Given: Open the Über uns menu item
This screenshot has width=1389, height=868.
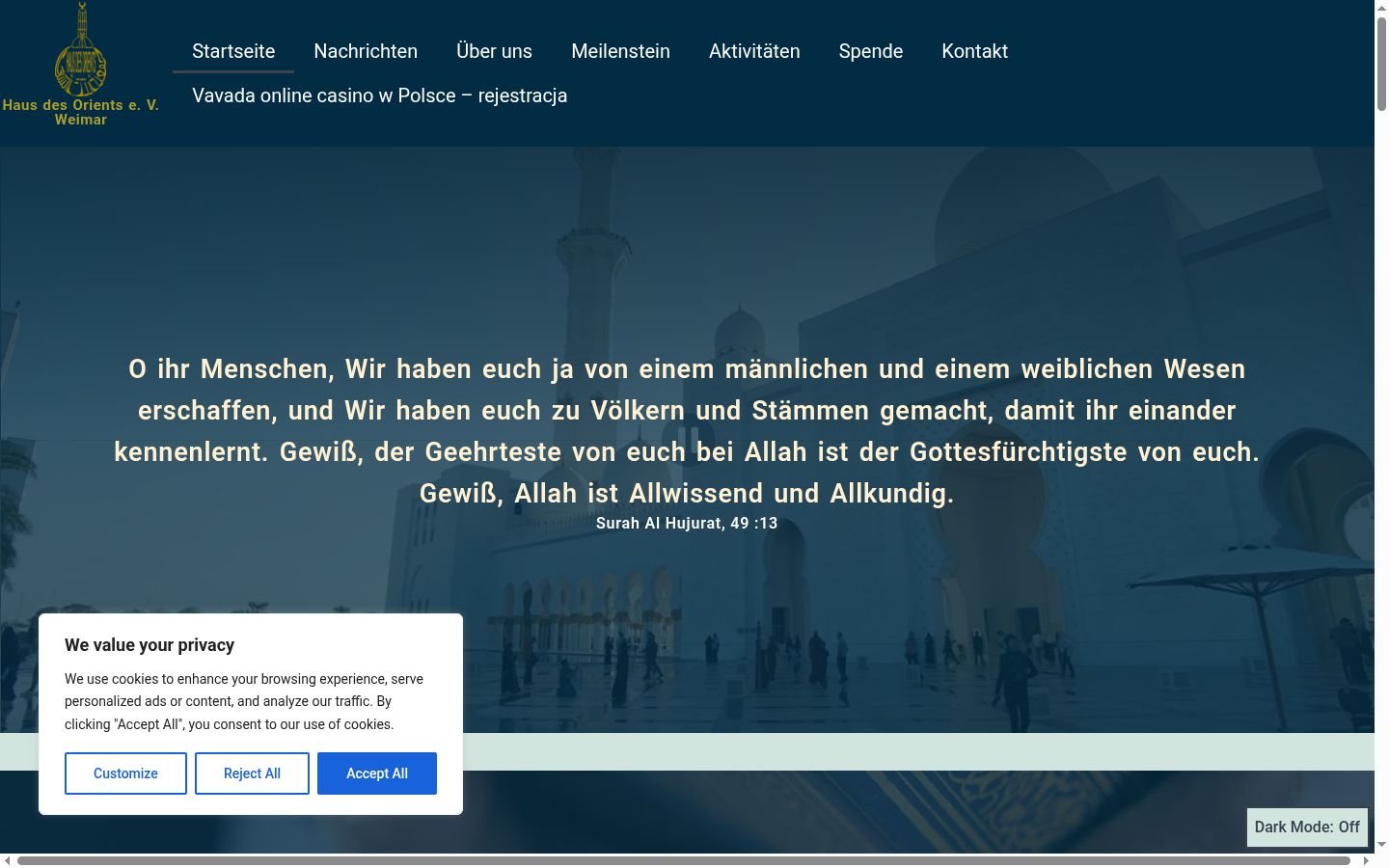Looking at the screenshot, I should (494, 51).
